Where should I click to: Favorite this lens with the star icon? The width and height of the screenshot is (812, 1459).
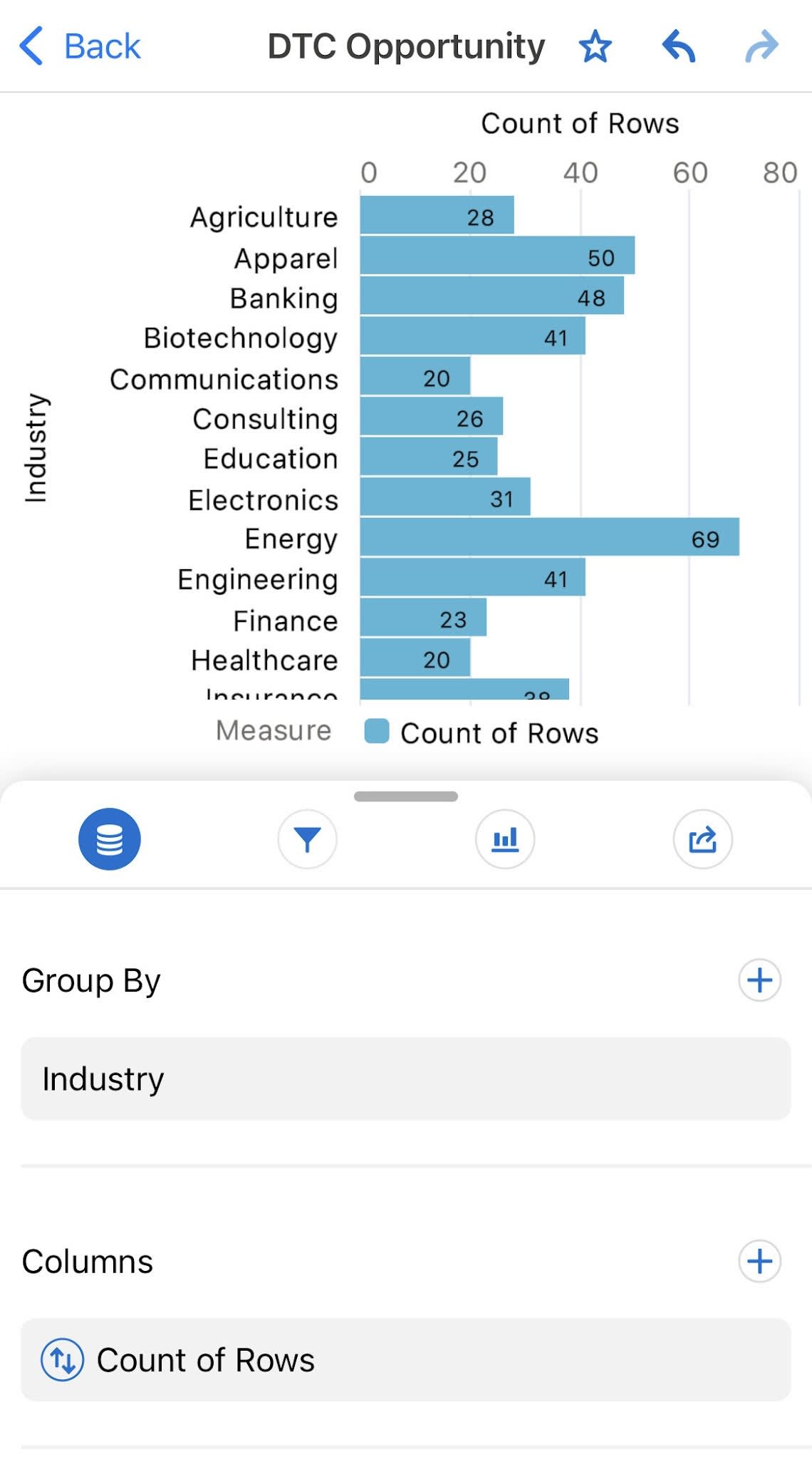(x=595, y=47)
